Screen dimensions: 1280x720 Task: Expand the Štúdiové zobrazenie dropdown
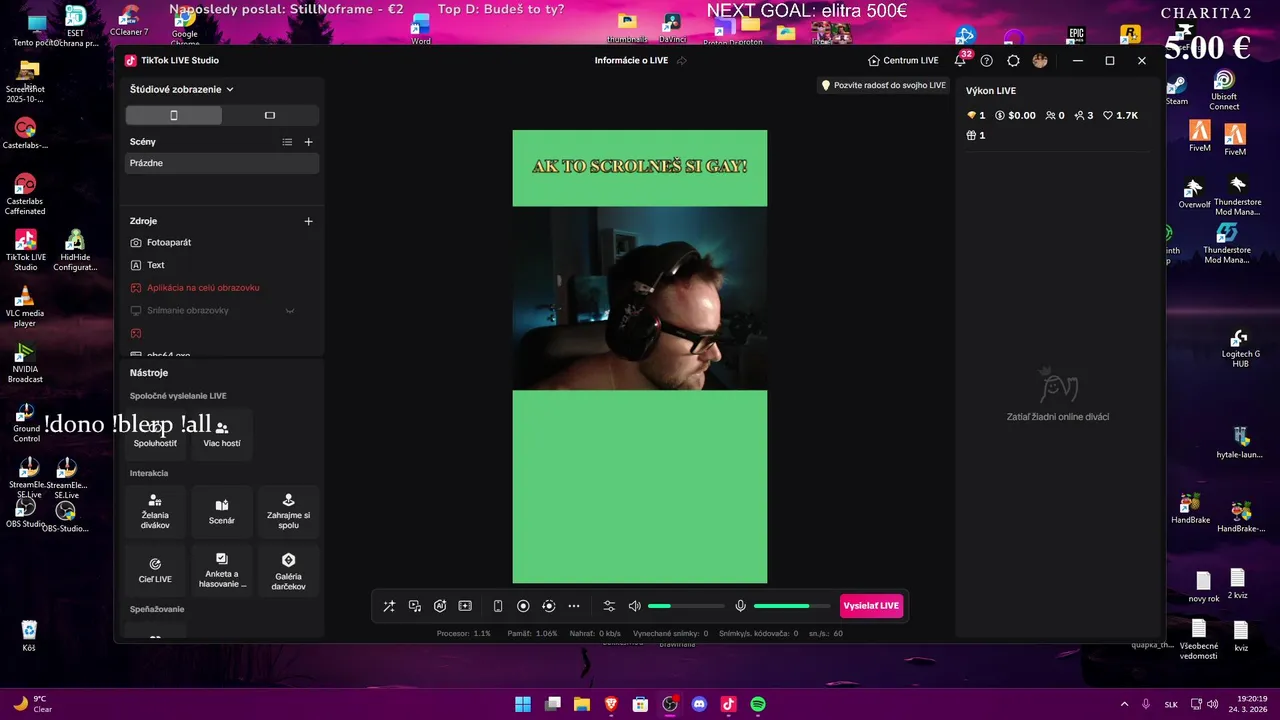point(182,89)
